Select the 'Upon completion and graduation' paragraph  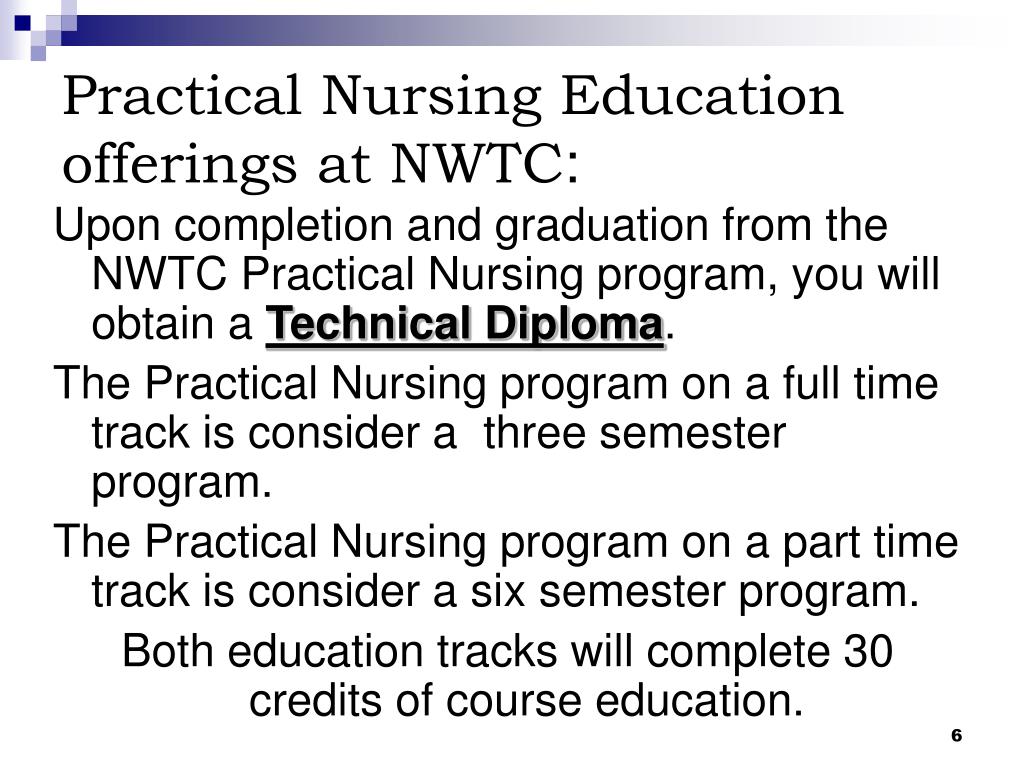[497, 274]
